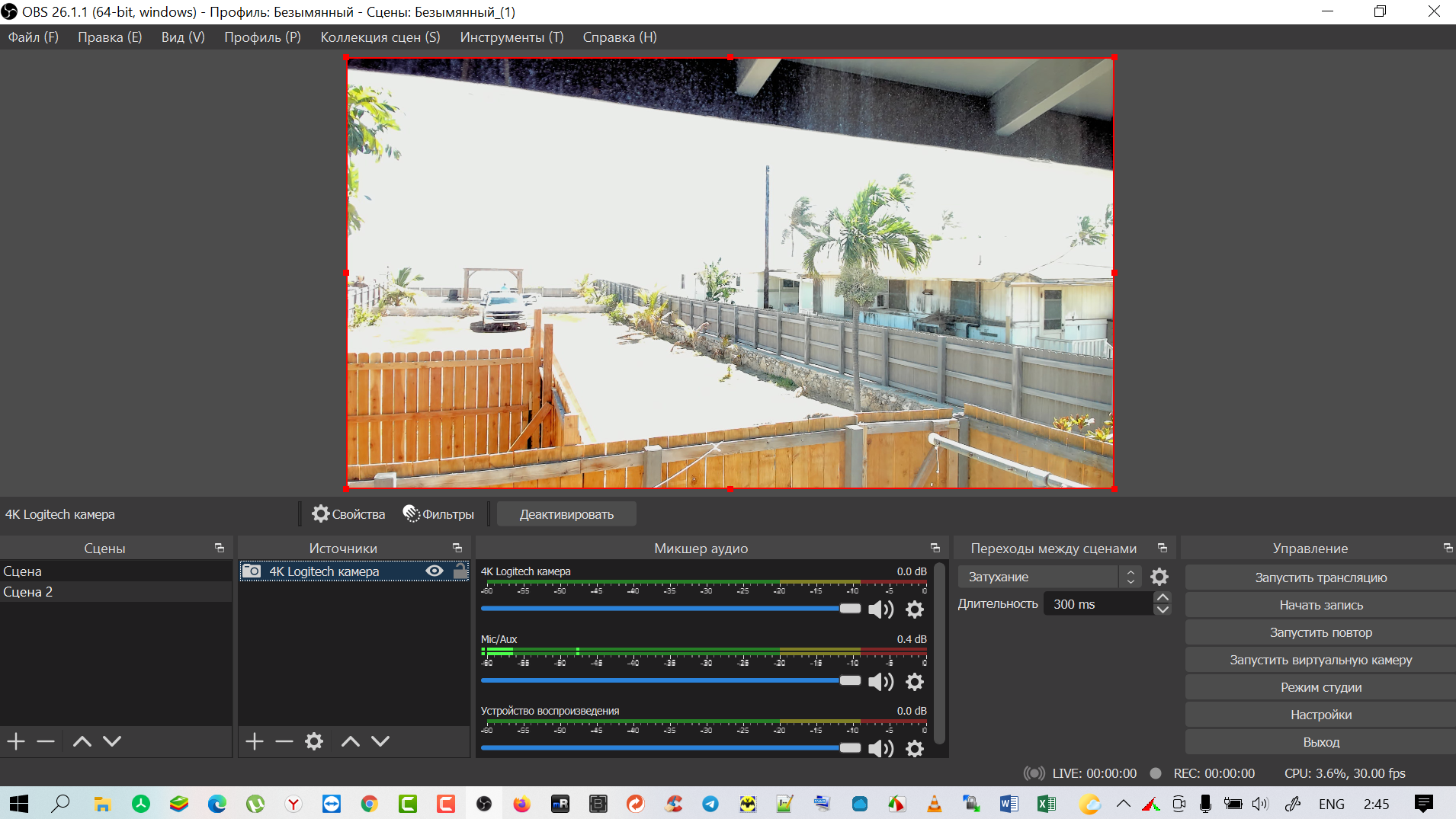Open transition properties gear icon
The width and height of the screenshot is (1456, 819).
point(1159,577)
